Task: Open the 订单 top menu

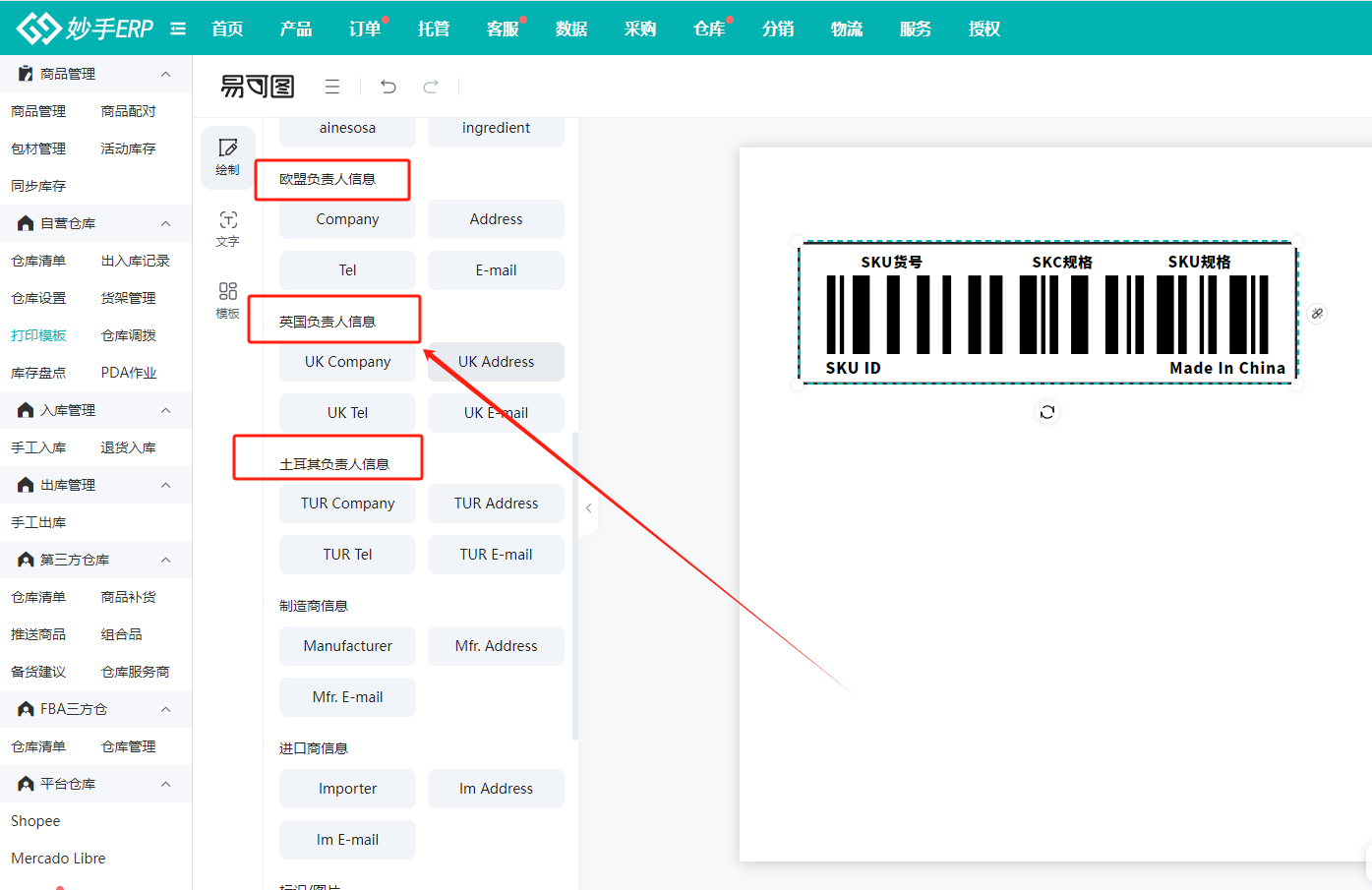Action: pos(365,29)
